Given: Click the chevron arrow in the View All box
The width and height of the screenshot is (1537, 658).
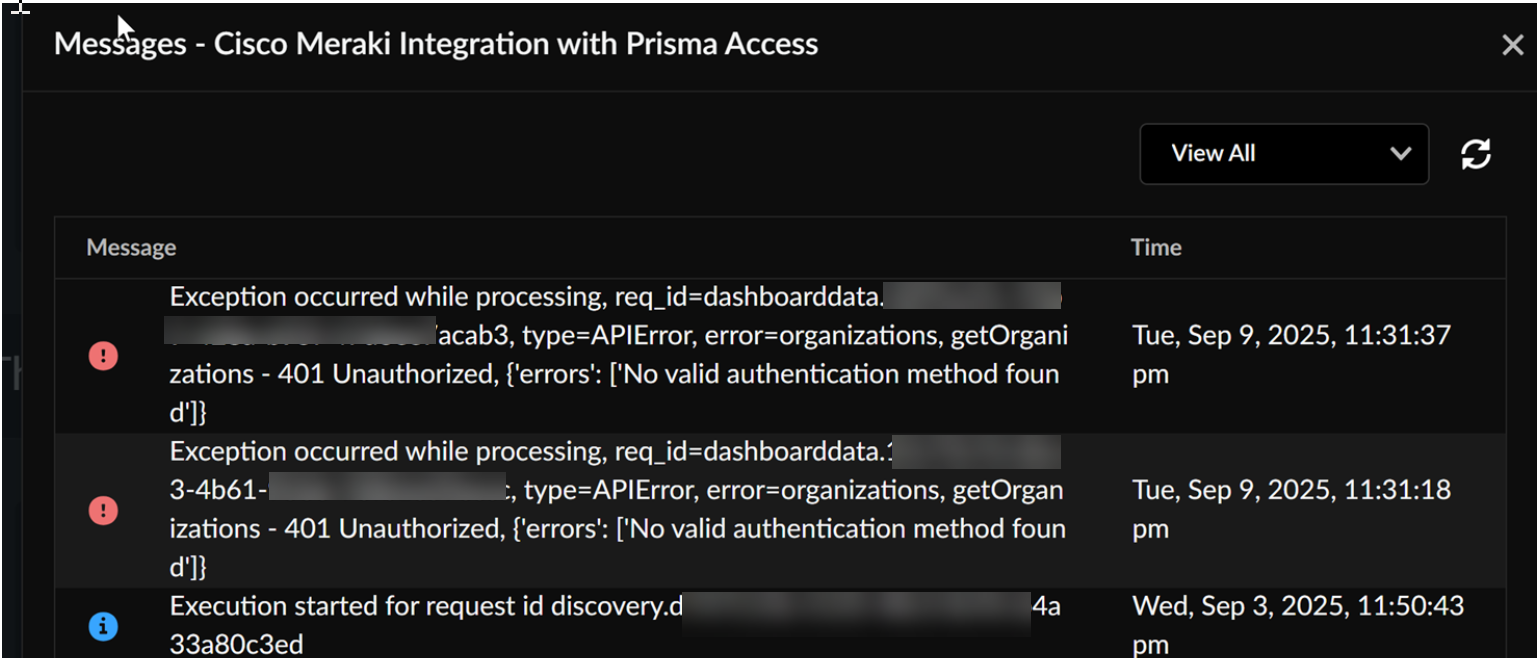Looking at the screenshot, I should [1400, 154].
